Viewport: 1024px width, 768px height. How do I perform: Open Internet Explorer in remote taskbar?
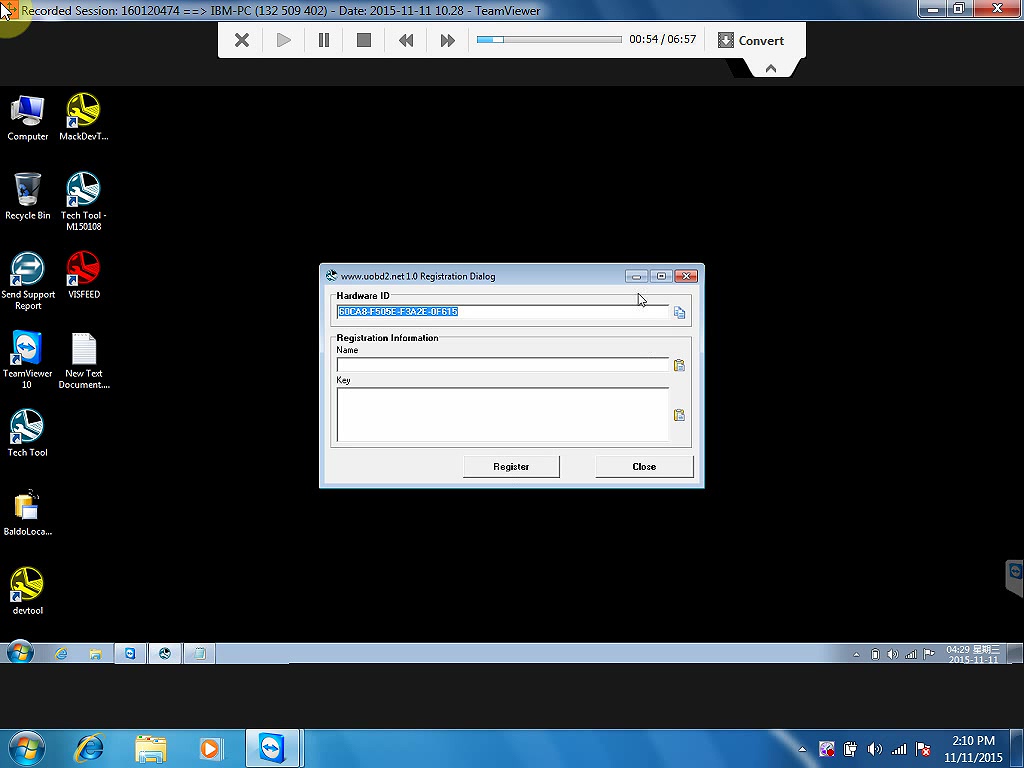coord(61,654)
